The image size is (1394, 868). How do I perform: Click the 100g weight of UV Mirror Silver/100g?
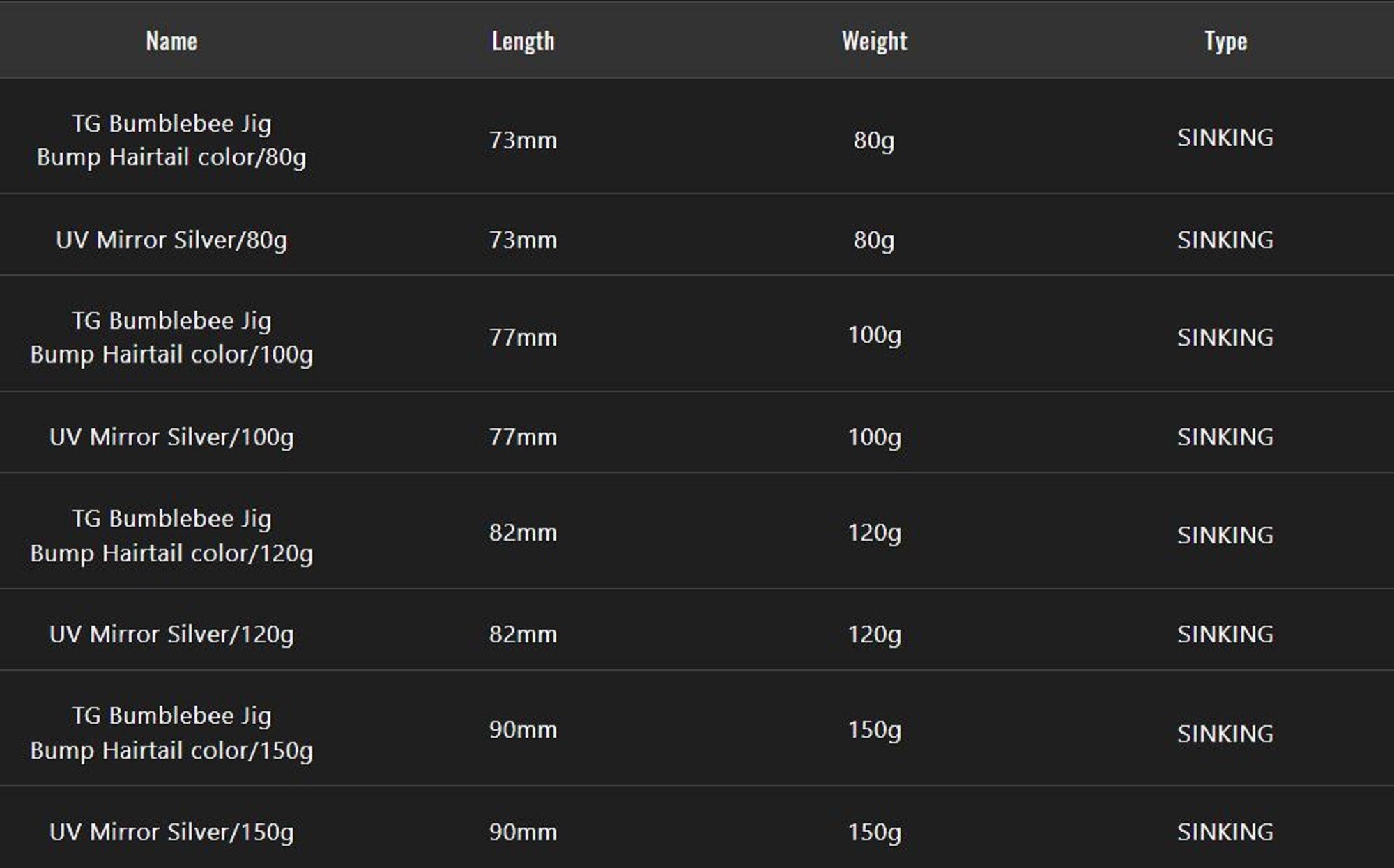[874, 437]
